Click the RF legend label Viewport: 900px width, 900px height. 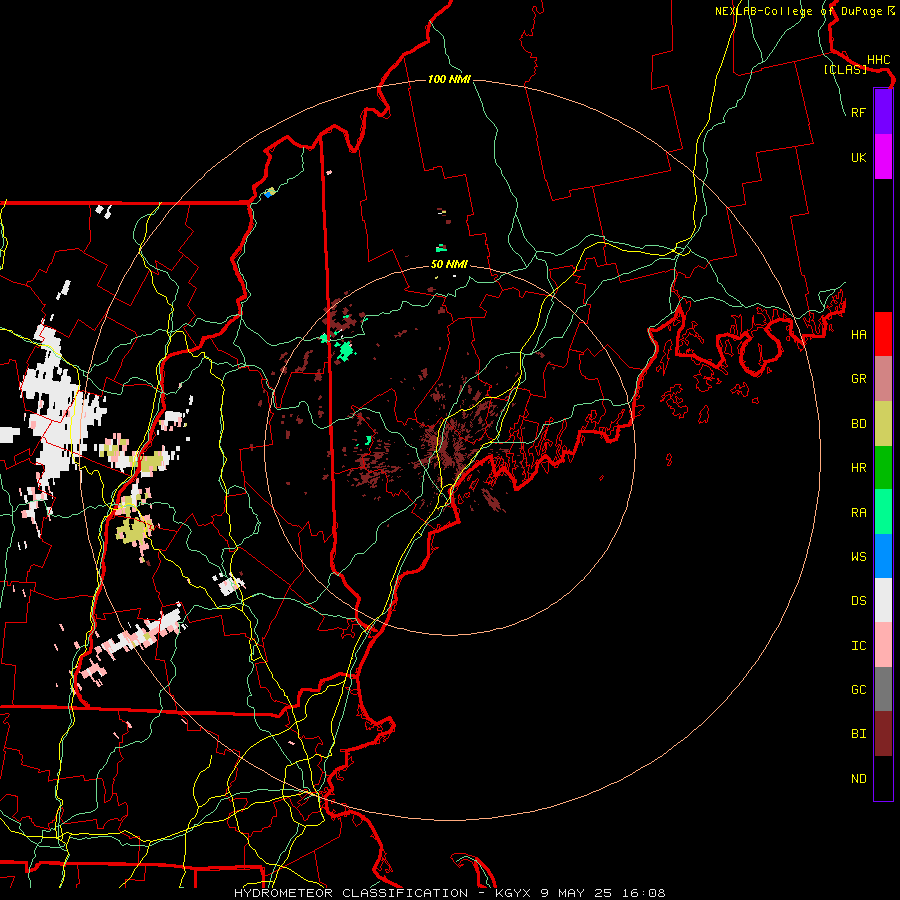pos(858,112)
